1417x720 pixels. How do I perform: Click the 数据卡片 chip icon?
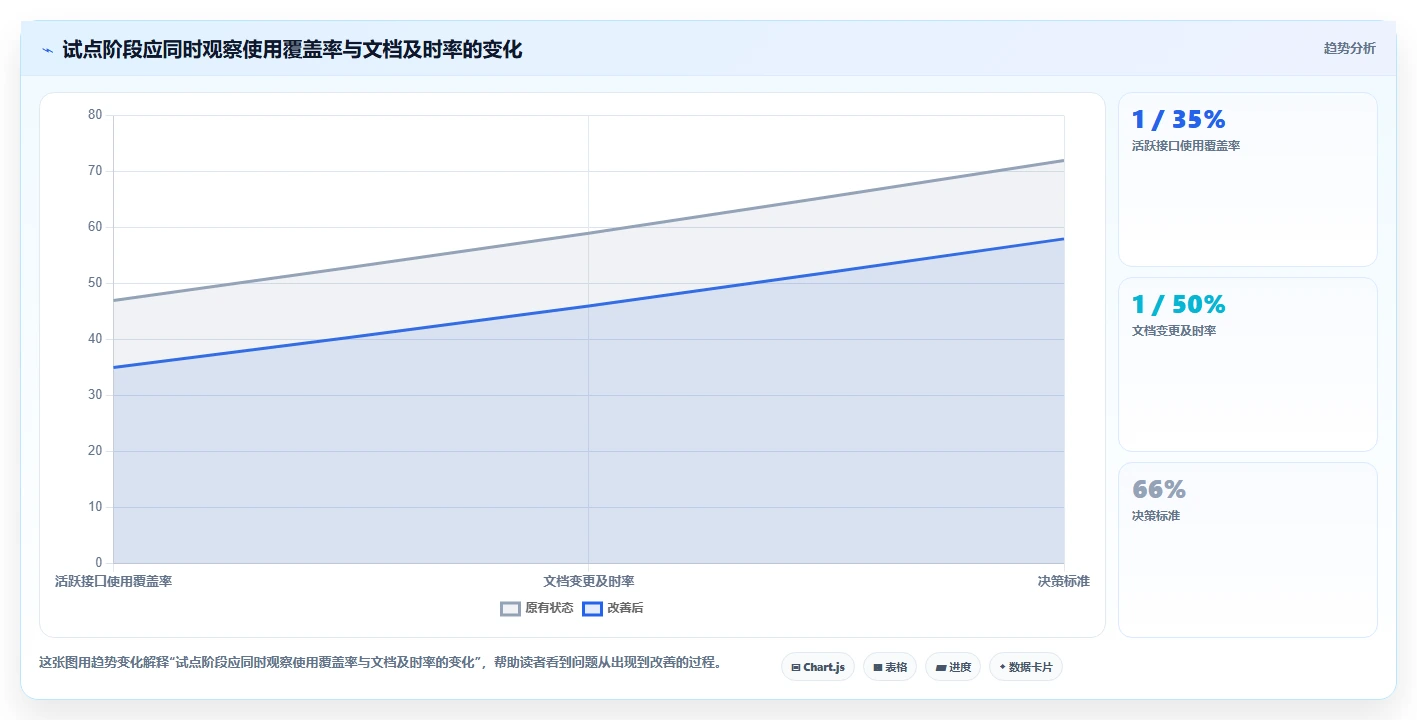click(1002, 666)
